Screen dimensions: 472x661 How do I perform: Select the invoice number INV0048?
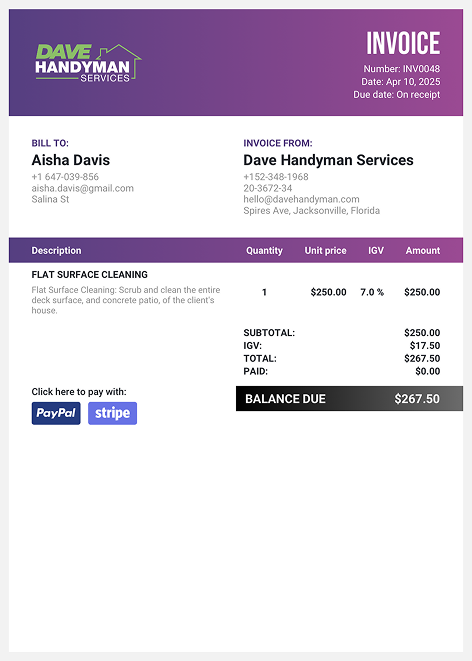[421, 69]
